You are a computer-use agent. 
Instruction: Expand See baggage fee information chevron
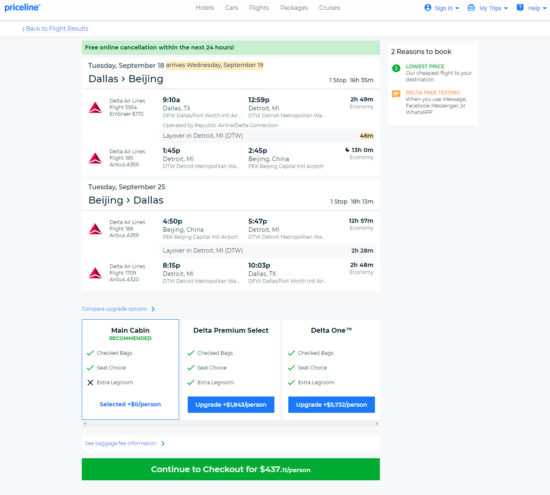[x=163, y=443]
